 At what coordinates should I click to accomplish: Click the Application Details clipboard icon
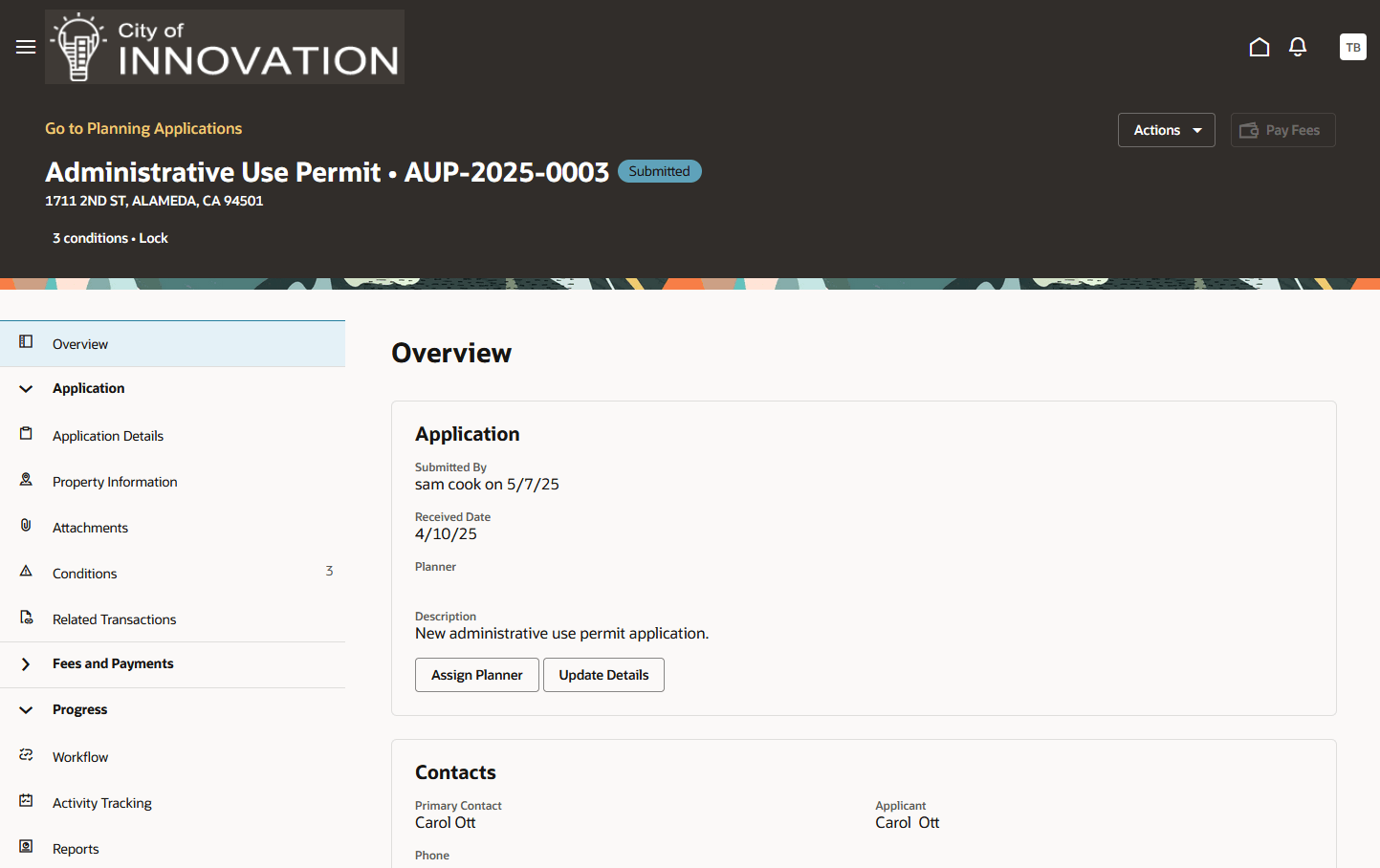point(27,433)
